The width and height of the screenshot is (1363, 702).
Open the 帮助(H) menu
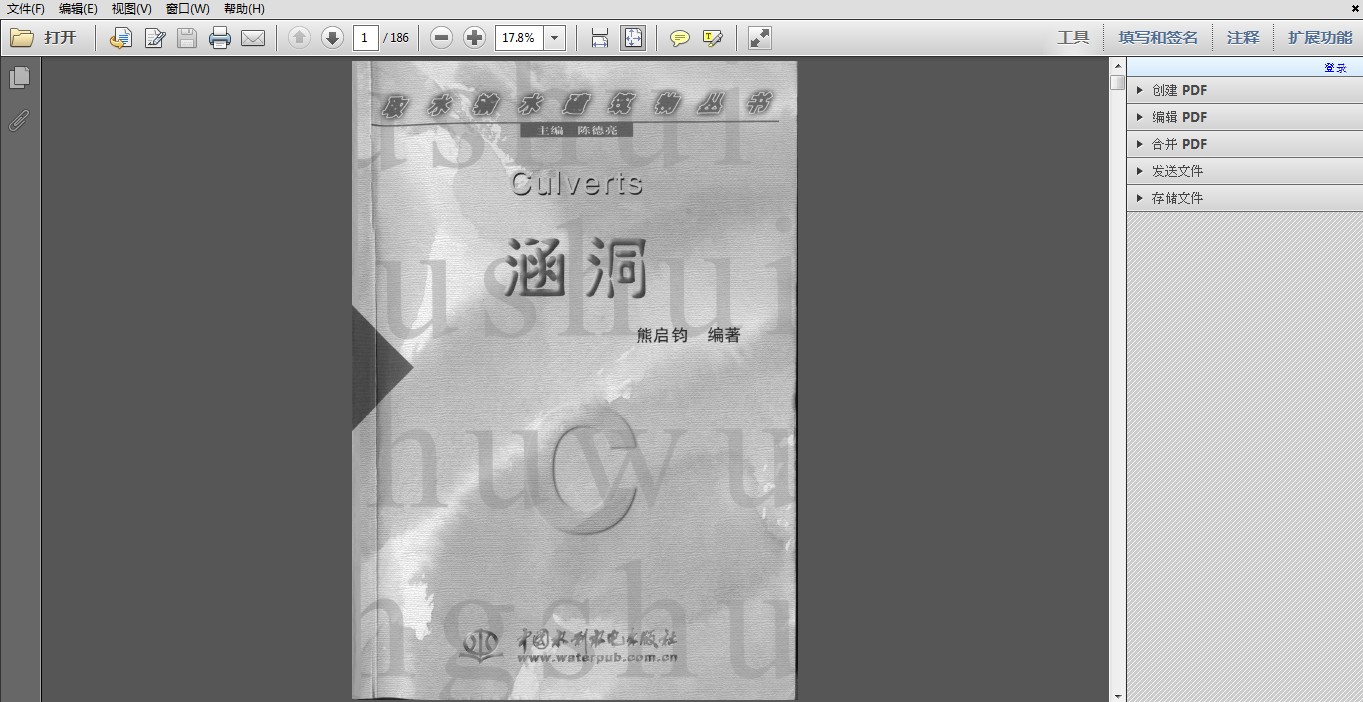coord(245,9)
